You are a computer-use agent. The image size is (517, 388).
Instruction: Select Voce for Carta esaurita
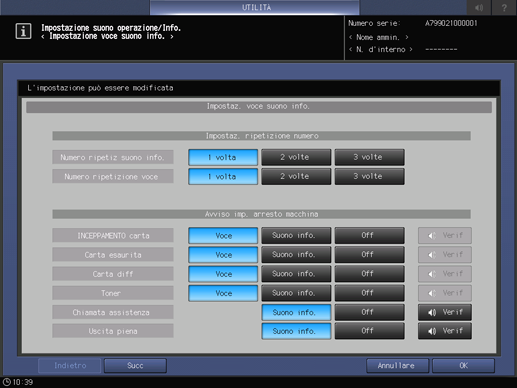(223, 255)
